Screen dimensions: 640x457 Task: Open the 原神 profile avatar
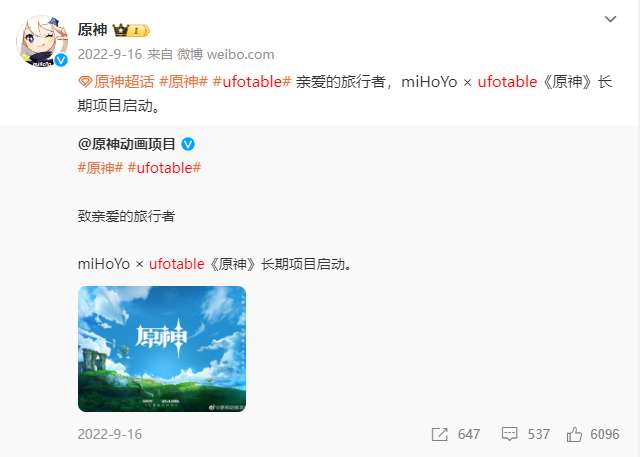[42, 41]
